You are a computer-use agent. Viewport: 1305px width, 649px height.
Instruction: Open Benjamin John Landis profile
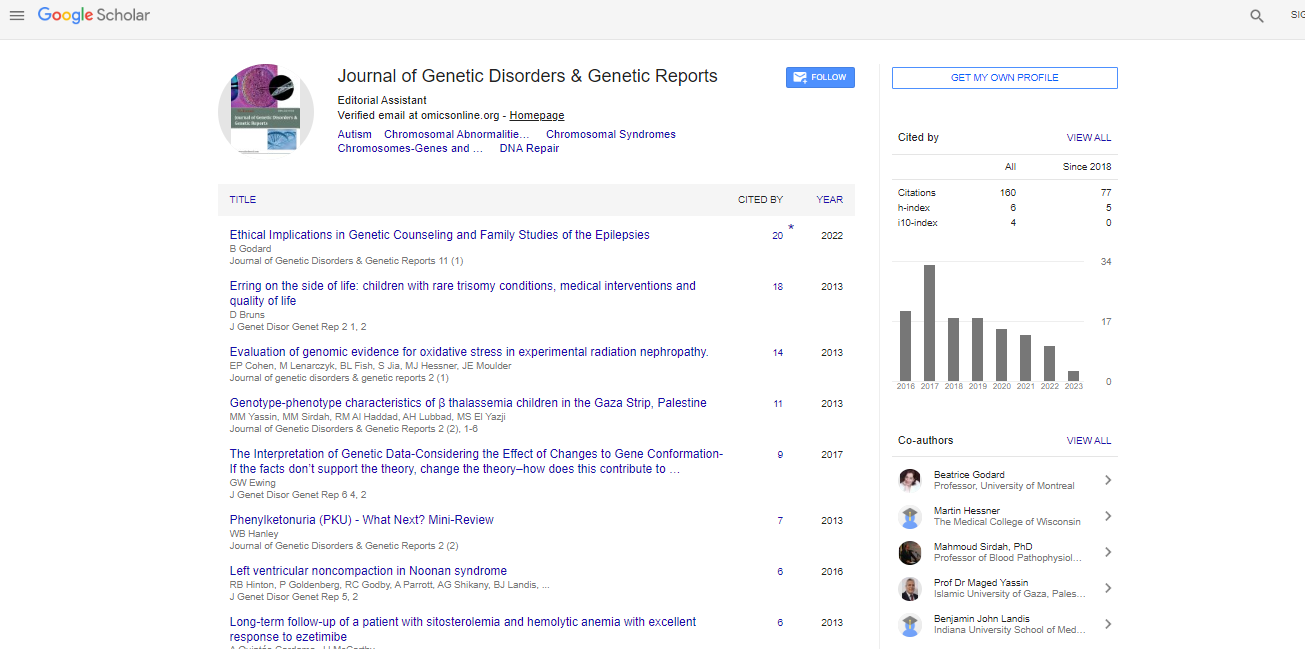click(x=981, y=619)
